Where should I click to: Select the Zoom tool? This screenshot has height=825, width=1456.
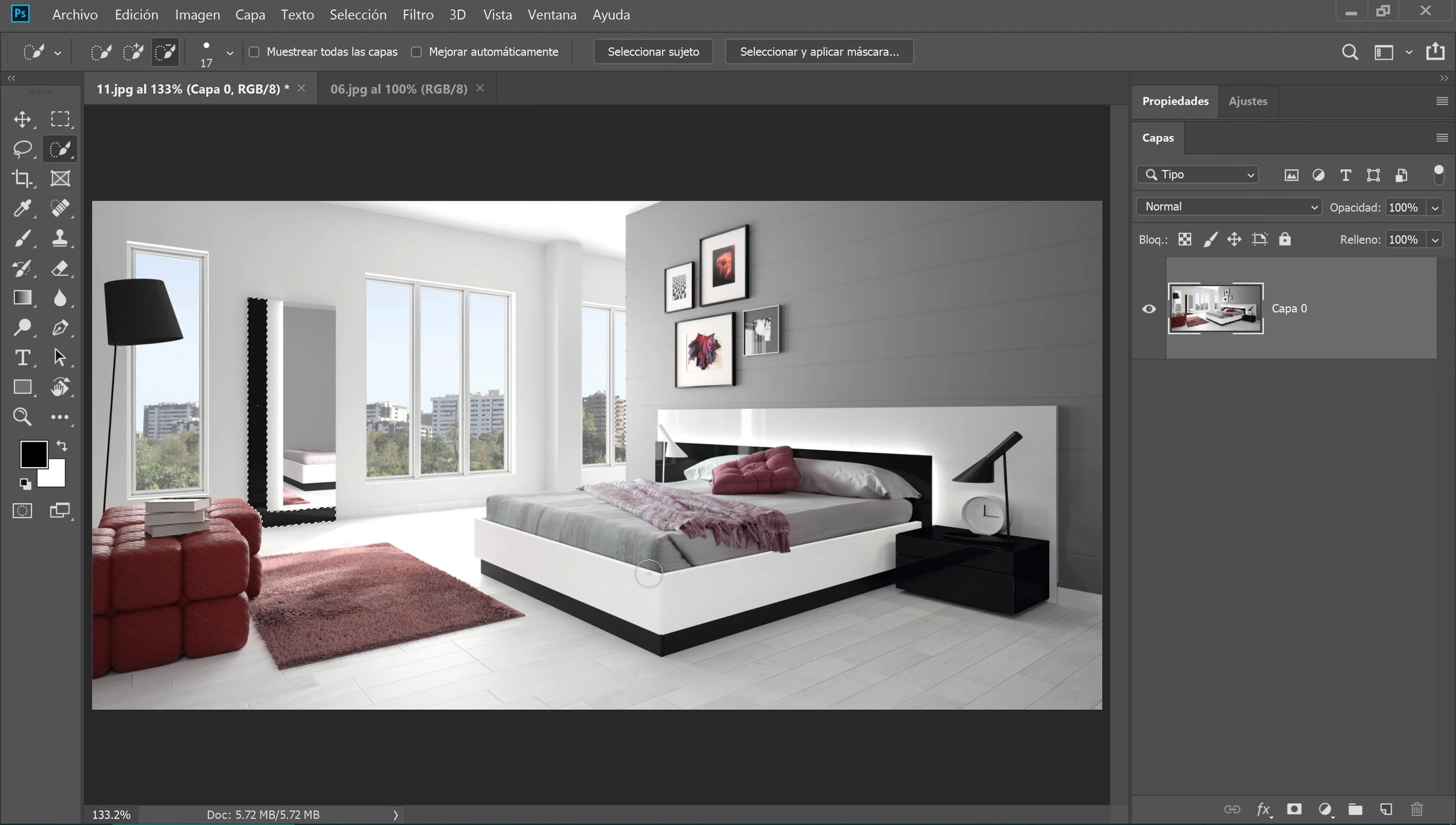point(22,417)
